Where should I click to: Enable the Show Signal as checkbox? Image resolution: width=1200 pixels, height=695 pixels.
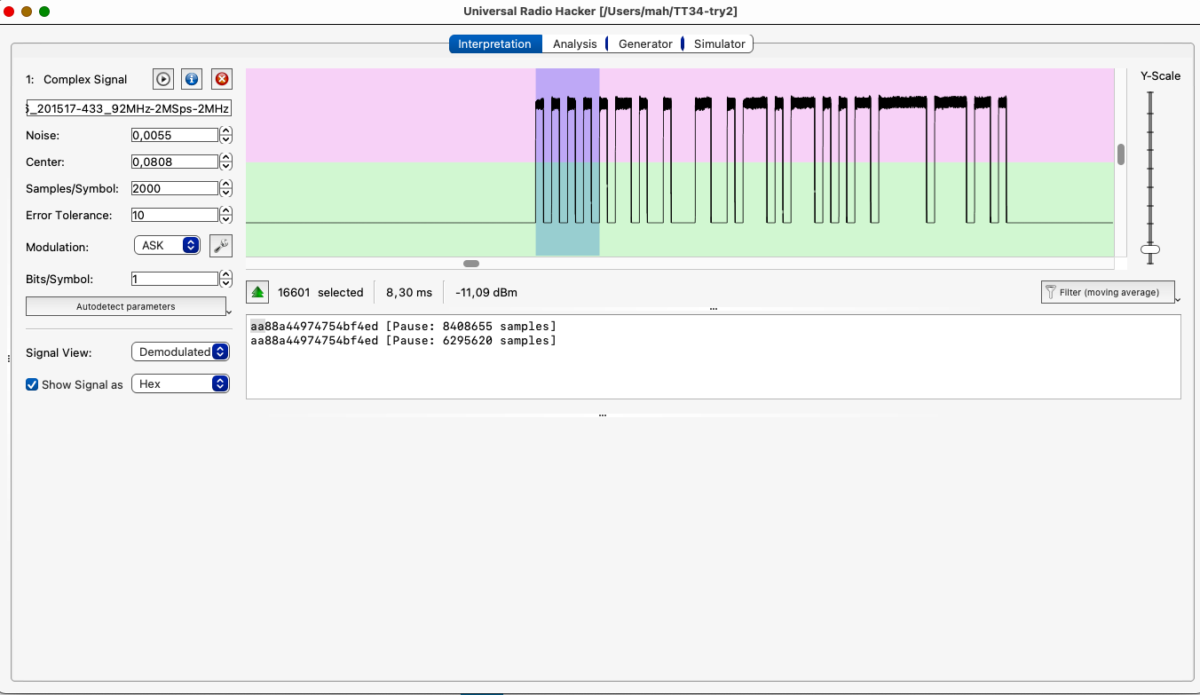click(31, 384)
